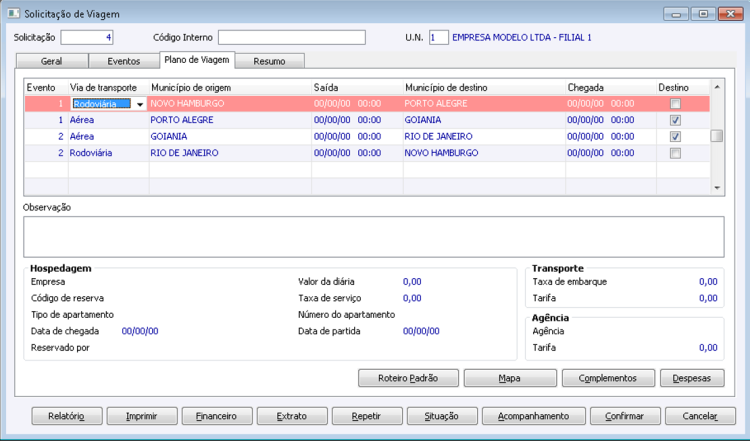Open Complementos
Viewport: 750px width, 441px height.
[x=607, y=378]
